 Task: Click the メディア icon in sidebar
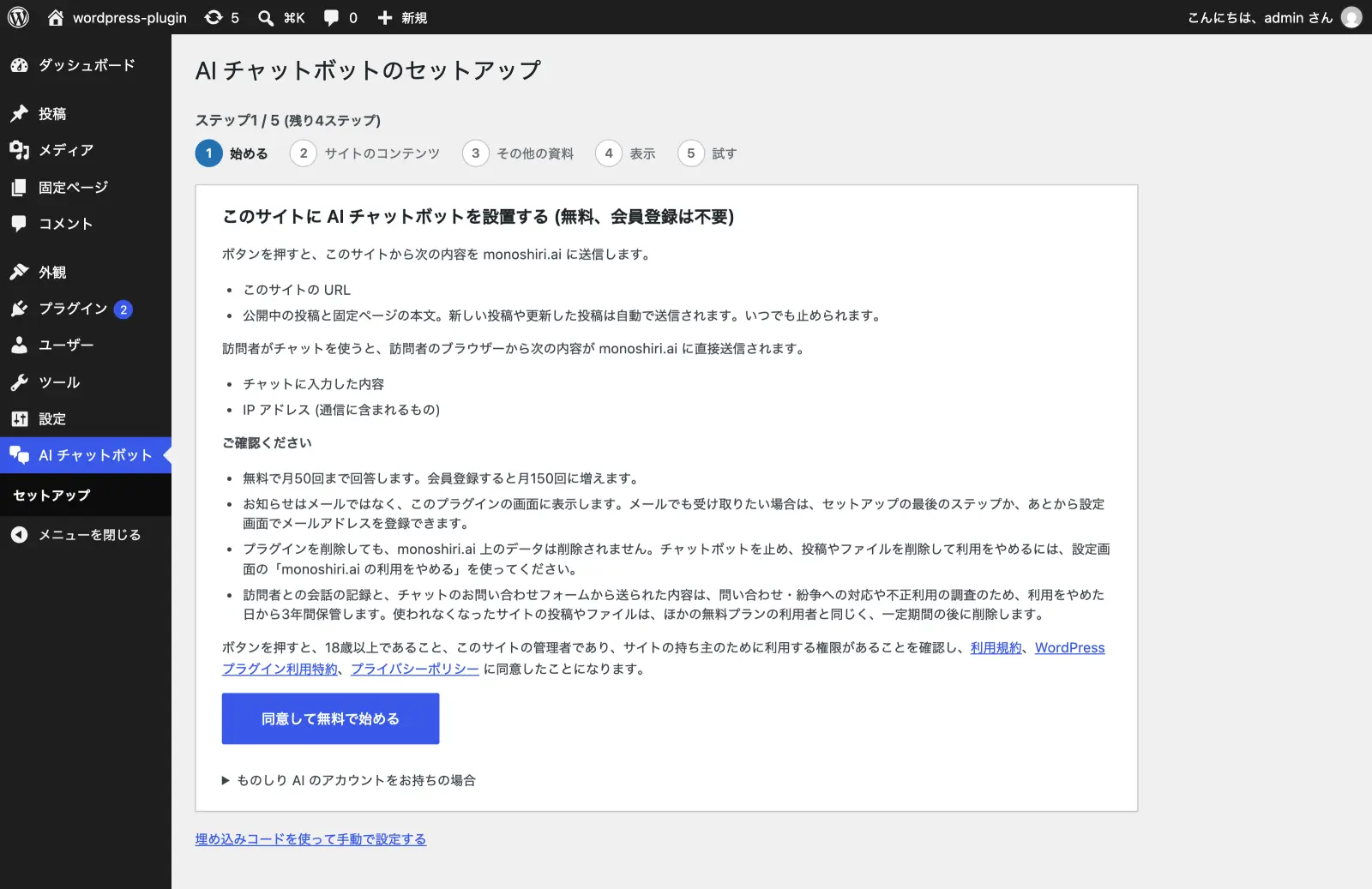point(19,150)
